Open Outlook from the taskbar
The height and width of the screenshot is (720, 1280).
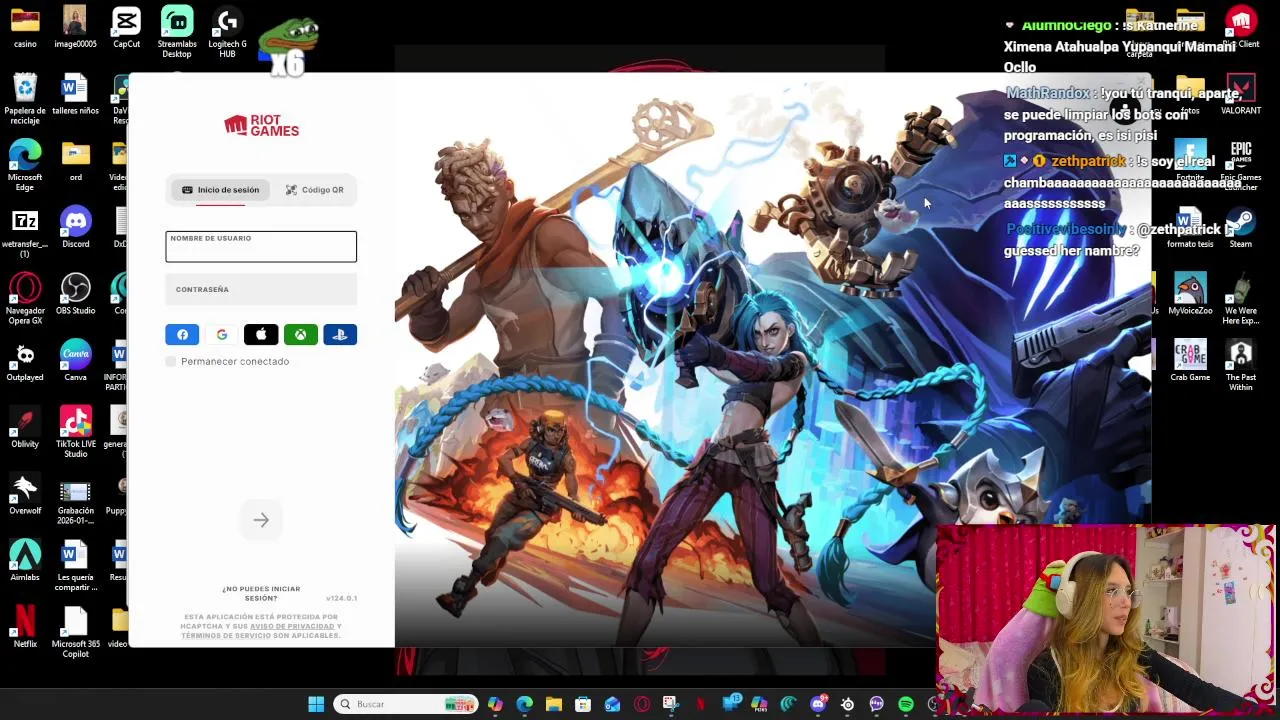[612, 704]
